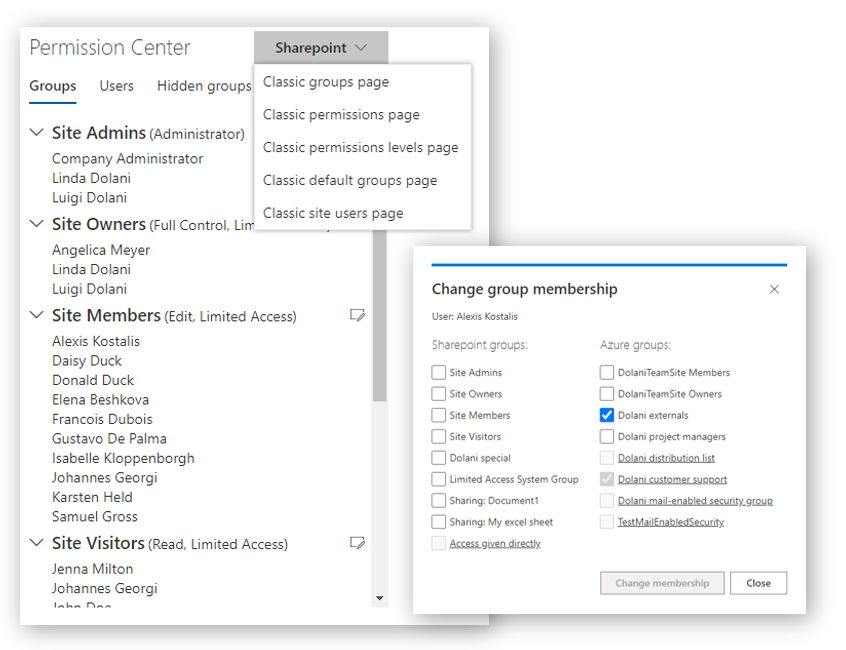Viewport: 846px width, 650px height.
Task: Close the Change group membership dialog X
Action: click(x=774, y=289)
